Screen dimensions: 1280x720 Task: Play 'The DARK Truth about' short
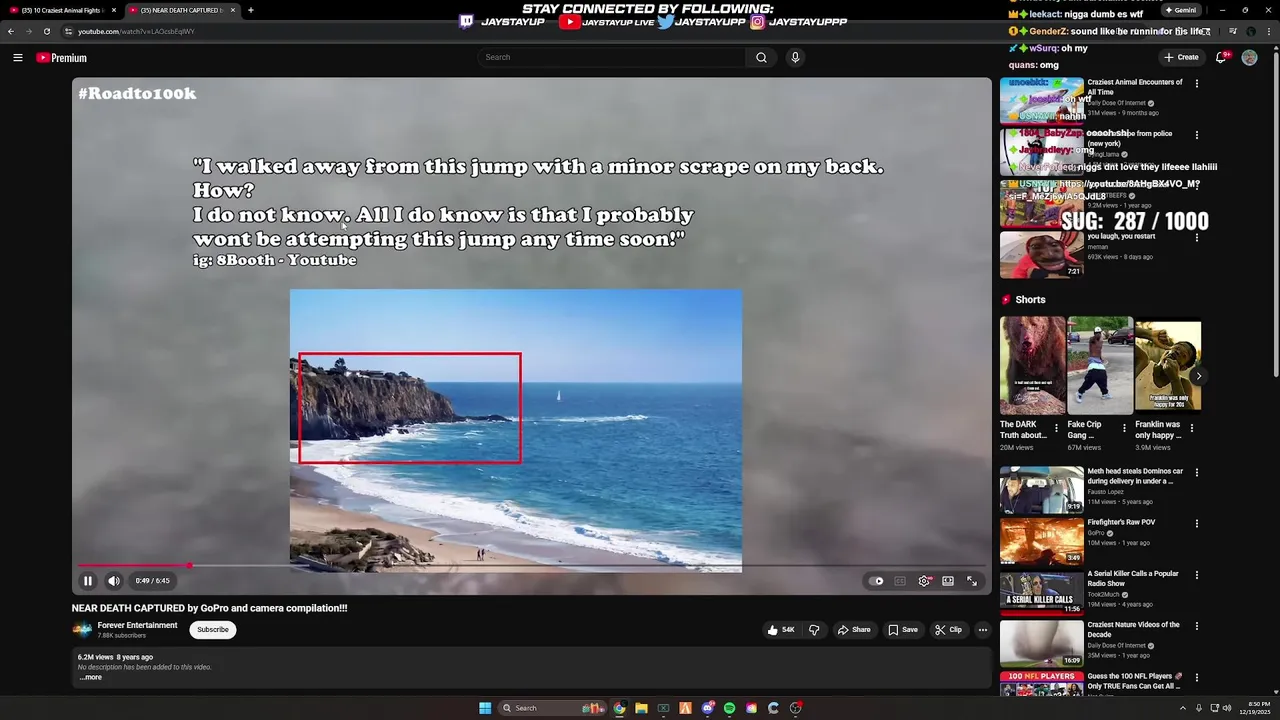coord(1032,365)
